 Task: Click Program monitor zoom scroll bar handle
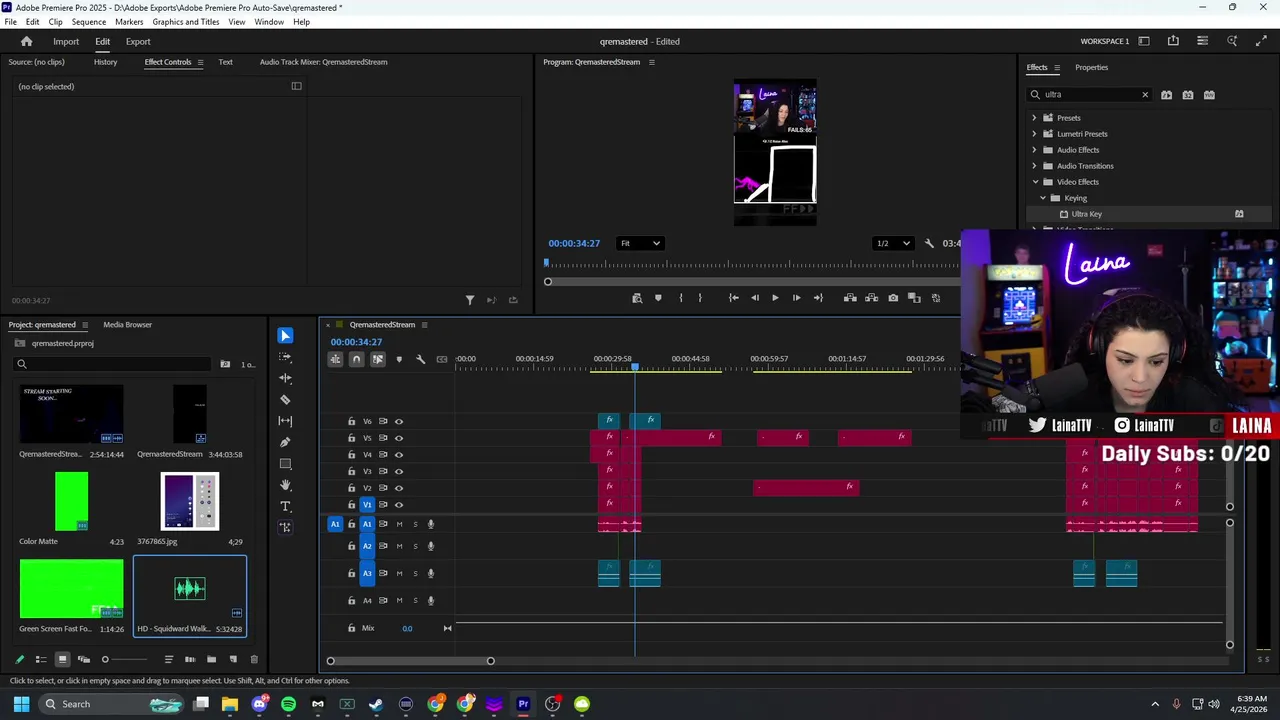[548, 282]
